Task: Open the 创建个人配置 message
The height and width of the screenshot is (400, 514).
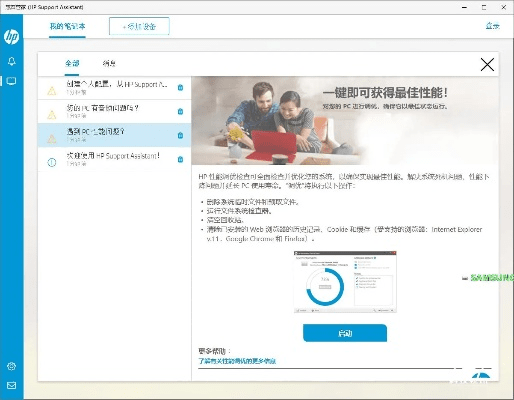Action: pos(114,88)
